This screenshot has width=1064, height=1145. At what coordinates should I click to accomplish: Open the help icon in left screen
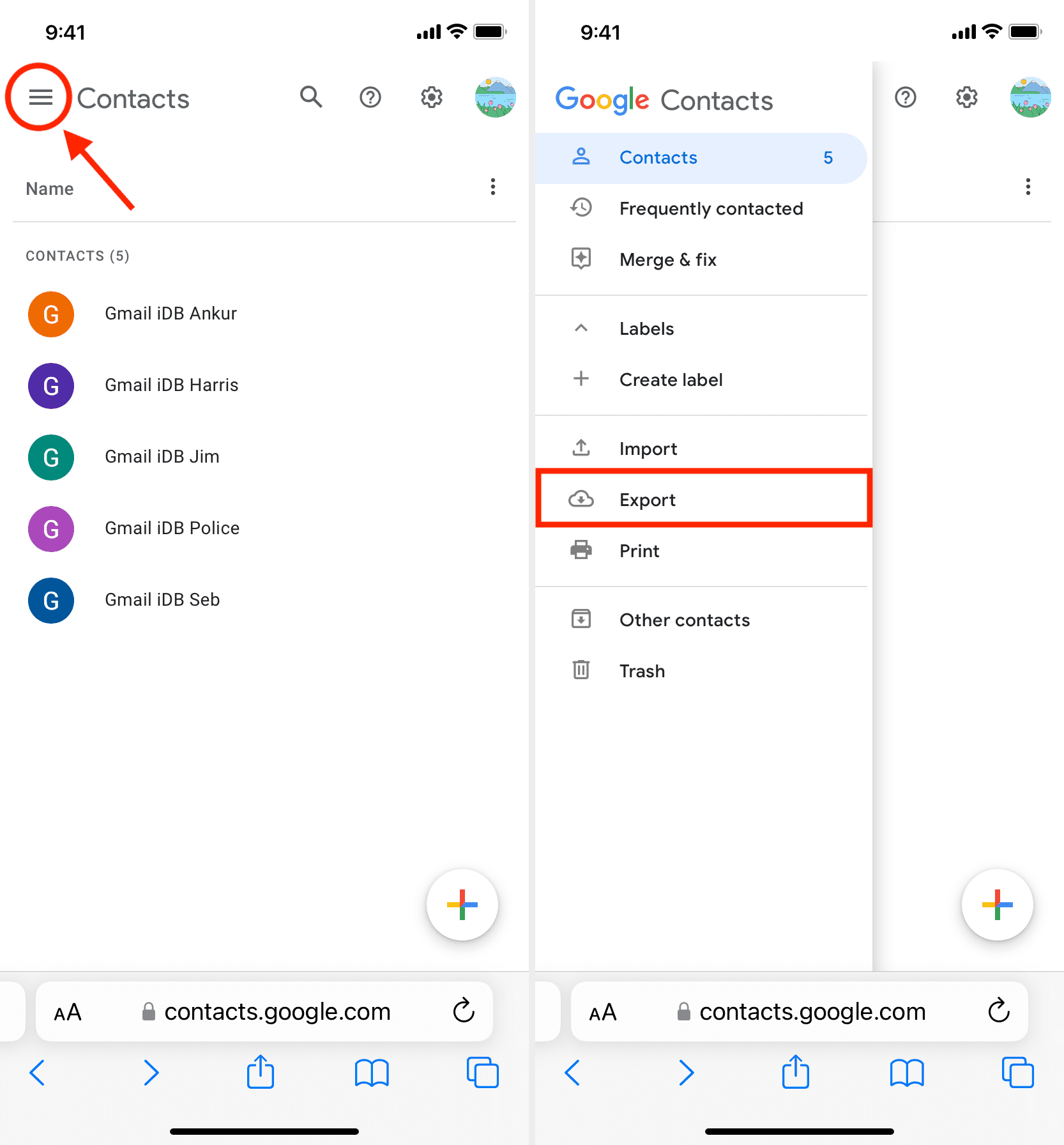(370, 97)
